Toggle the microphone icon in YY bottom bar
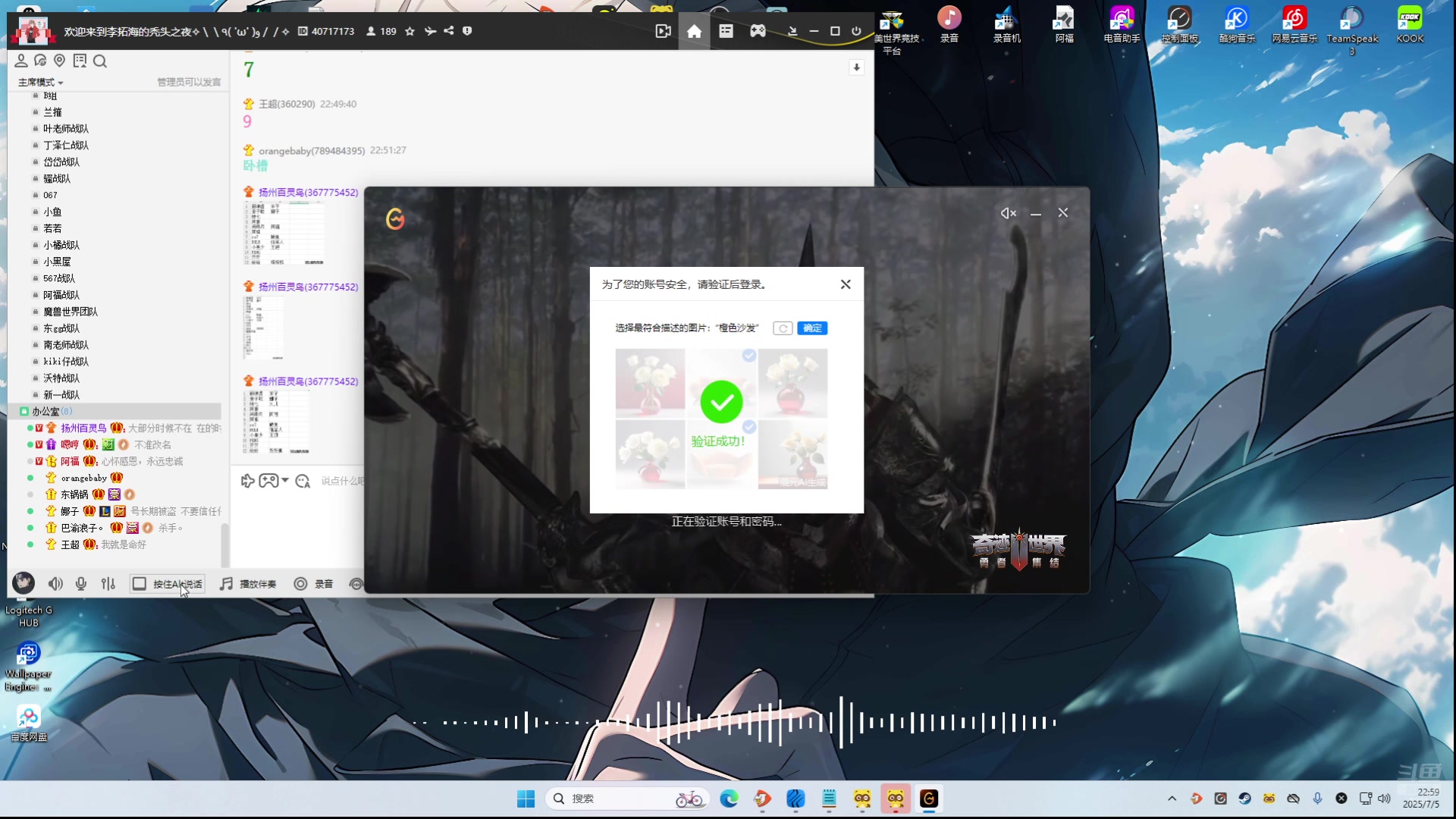Screen dimensions: 1456x819 [81, 584]
